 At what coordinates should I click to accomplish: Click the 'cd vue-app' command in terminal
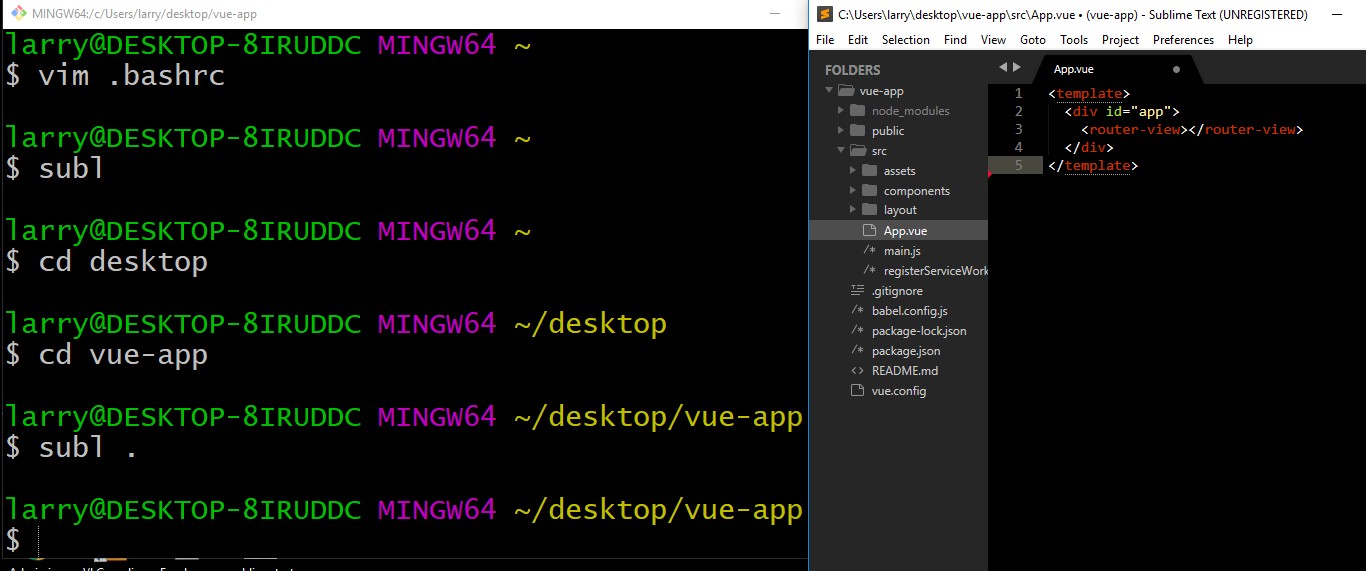click(123, 354)
